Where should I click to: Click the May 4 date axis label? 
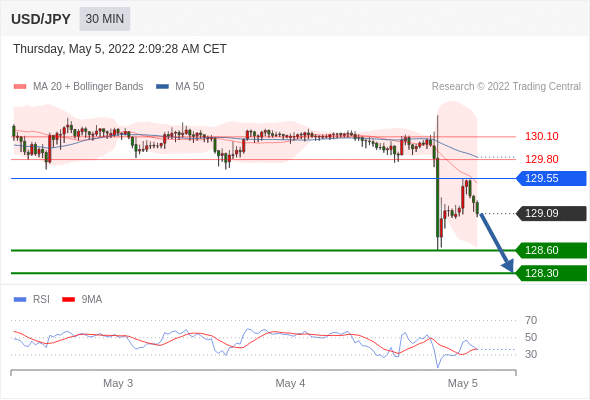290,383
